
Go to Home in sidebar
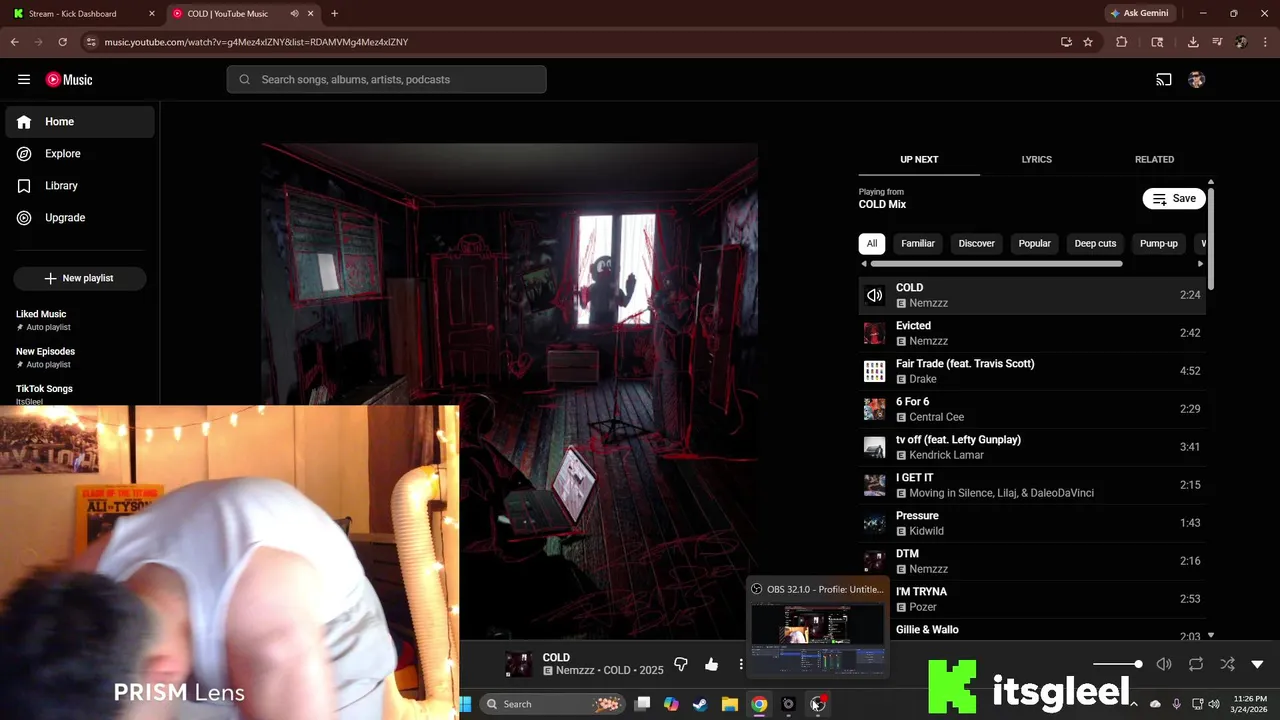coord(80,122)
